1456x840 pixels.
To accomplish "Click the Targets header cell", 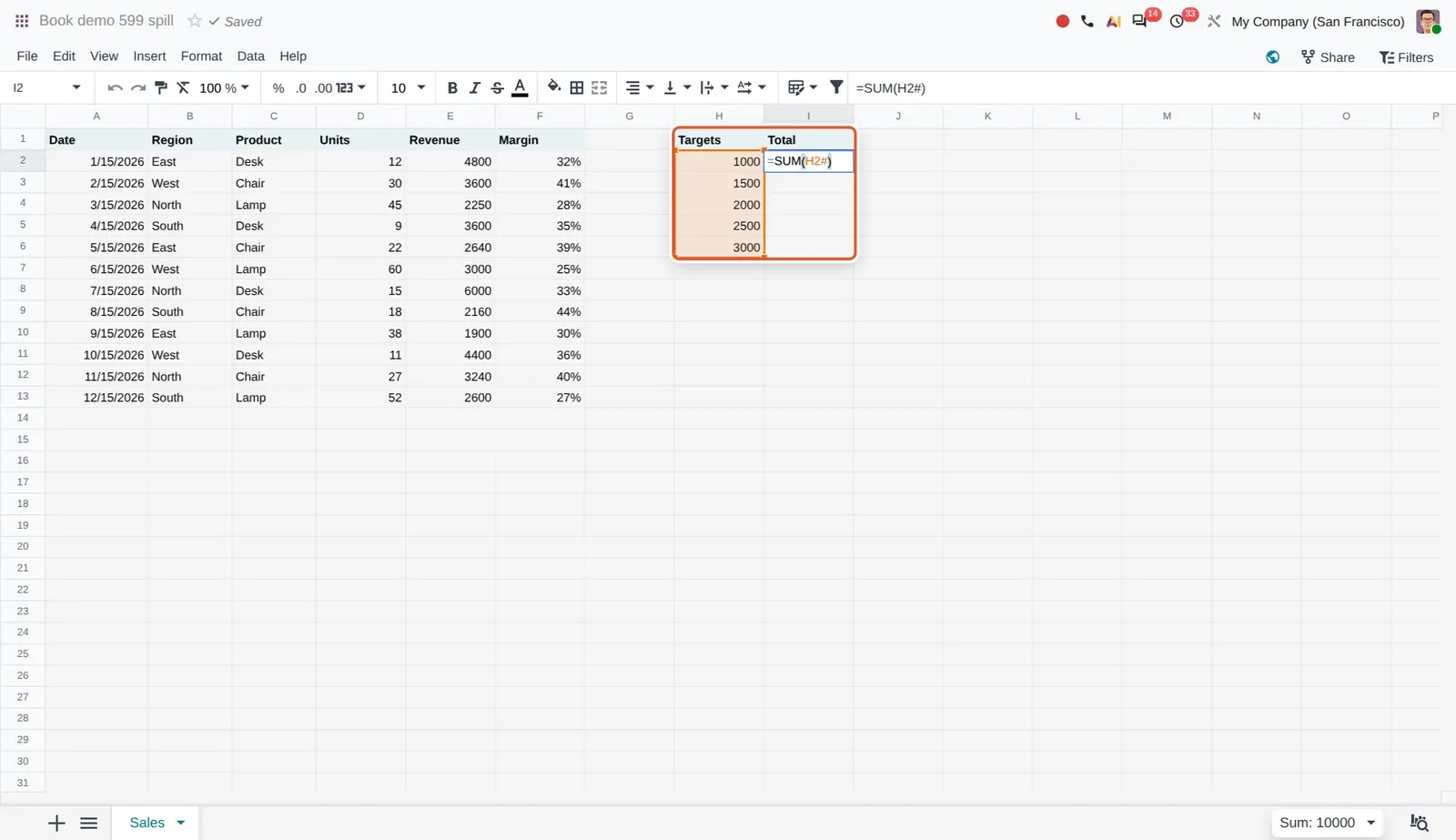I will [719, 140].
